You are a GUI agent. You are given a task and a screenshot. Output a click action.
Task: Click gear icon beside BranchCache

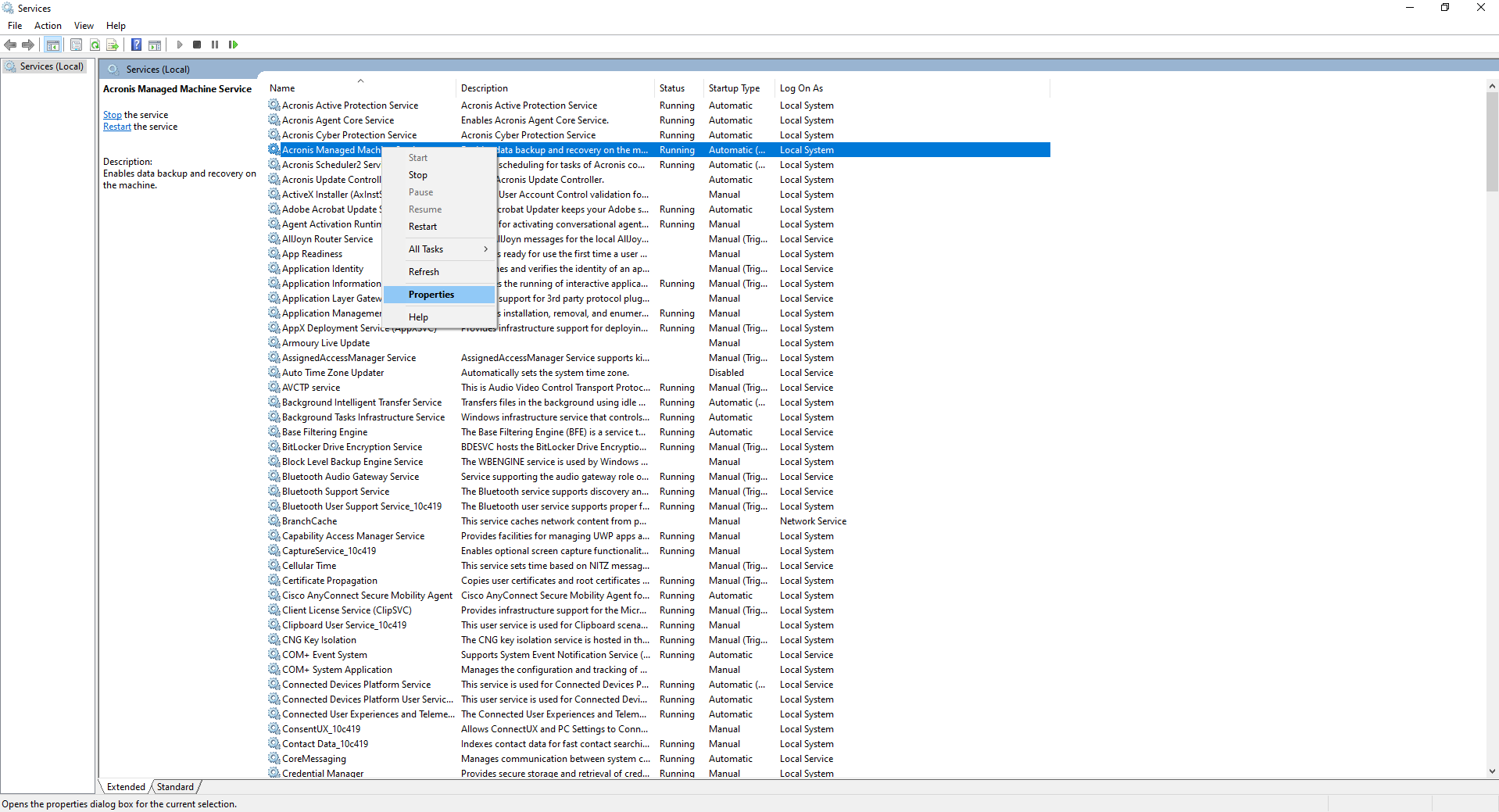point(274,520)
